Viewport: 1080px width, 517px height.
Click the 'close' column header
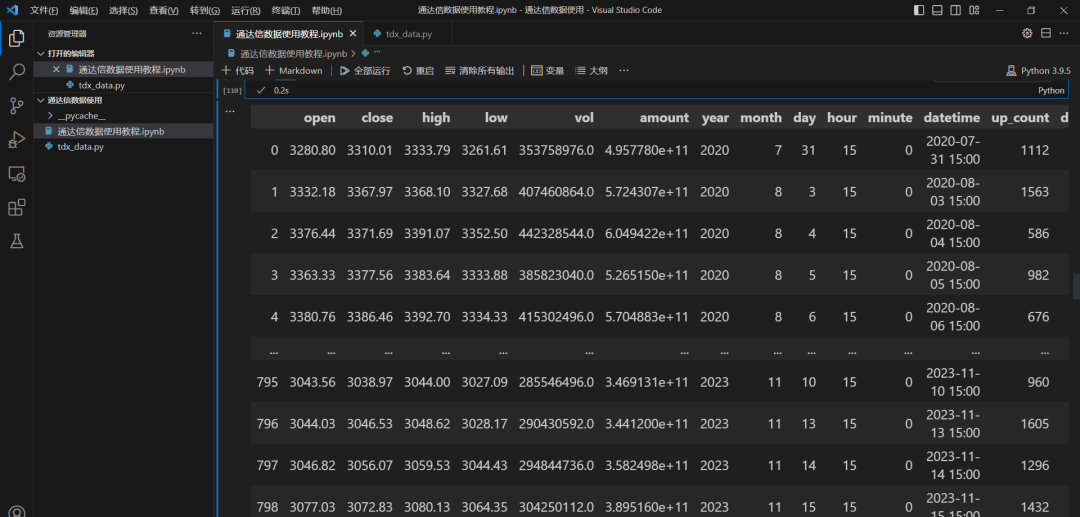[x=377, y=118]
